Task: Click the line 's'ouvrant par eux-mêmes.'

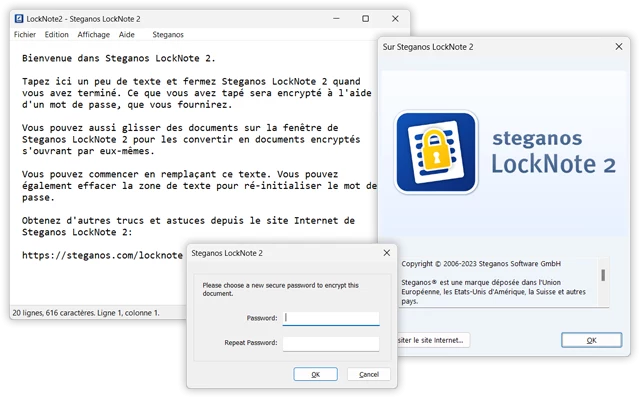Action: pyautogui.click(x=88, y=151)
